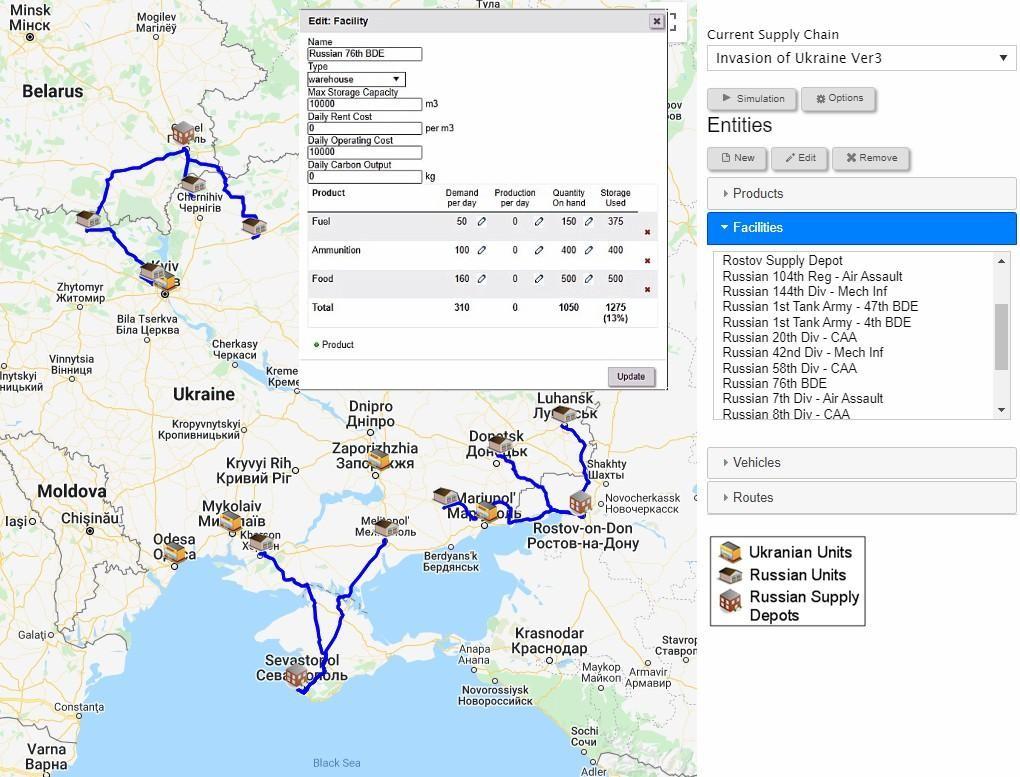Click pencil icon beside Ammunition quantity on hand
The width and height of the screenshot is (1020, 777).
tap(589, 251)
